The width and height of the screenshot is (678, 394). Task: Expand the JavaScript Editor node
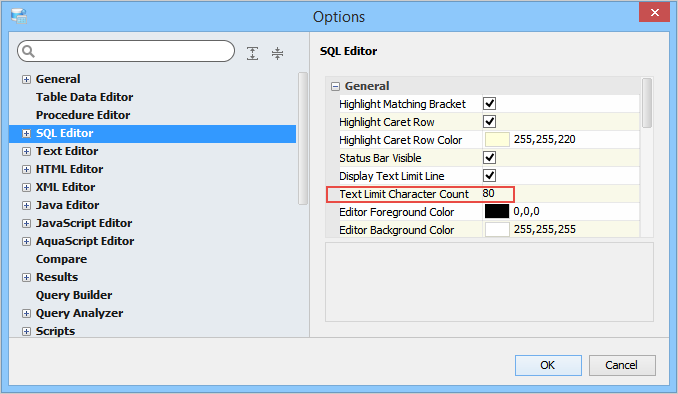pos(26,224)
